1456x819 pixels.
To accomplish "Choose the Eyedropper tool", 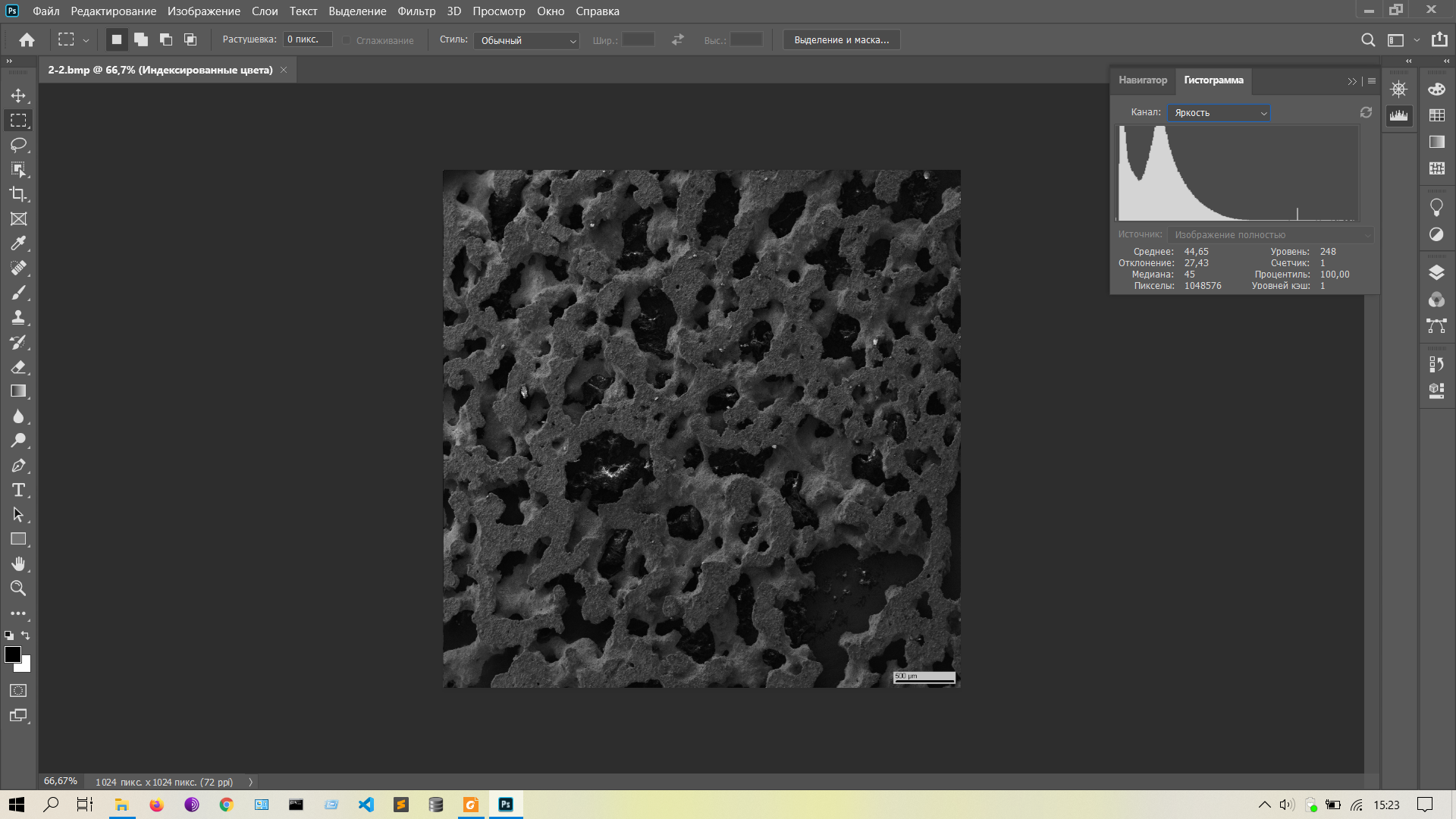I will point(18,243).
